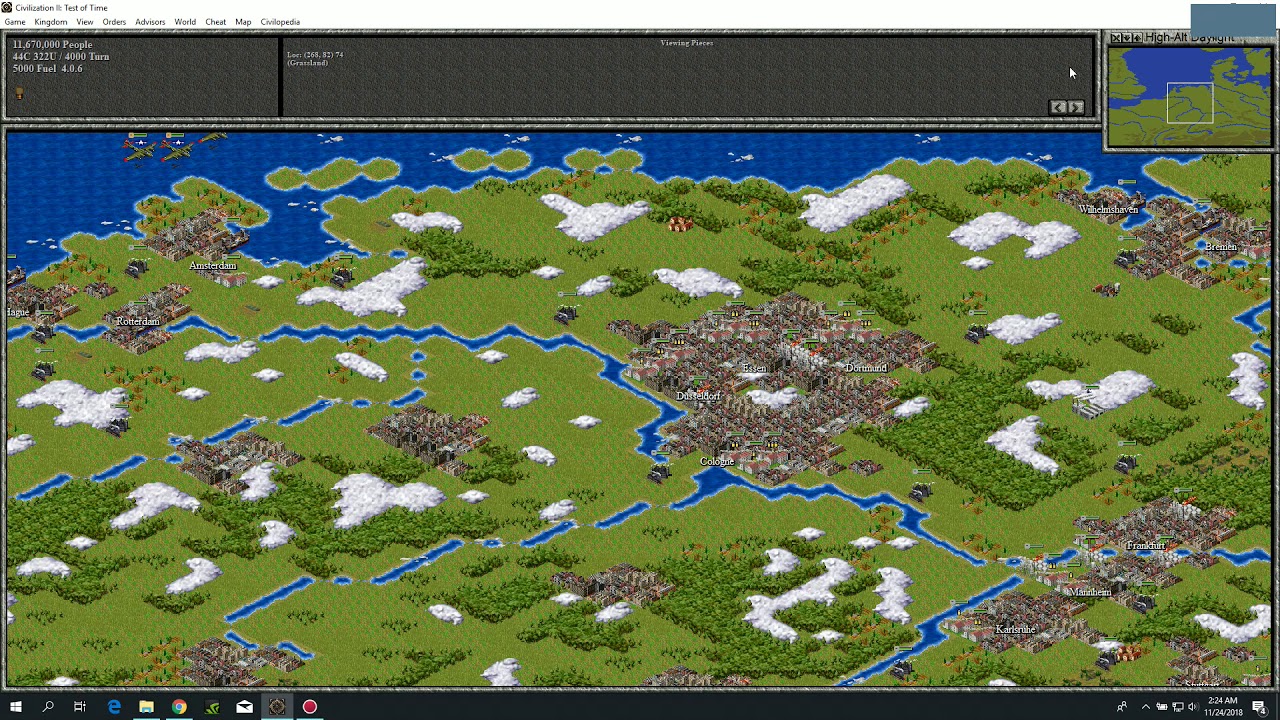Open the Civilopedia menu

click(280, 22)
